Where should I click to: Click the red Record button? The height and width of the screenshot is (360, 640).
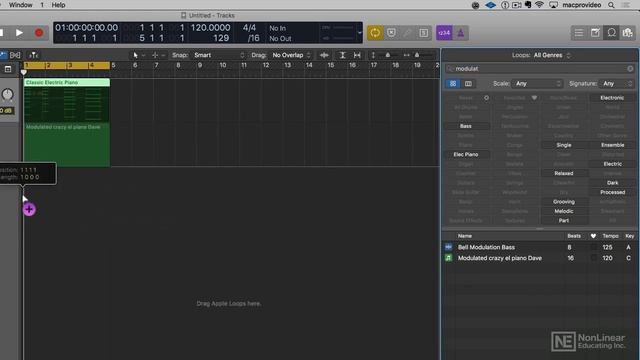click(39, 33)
